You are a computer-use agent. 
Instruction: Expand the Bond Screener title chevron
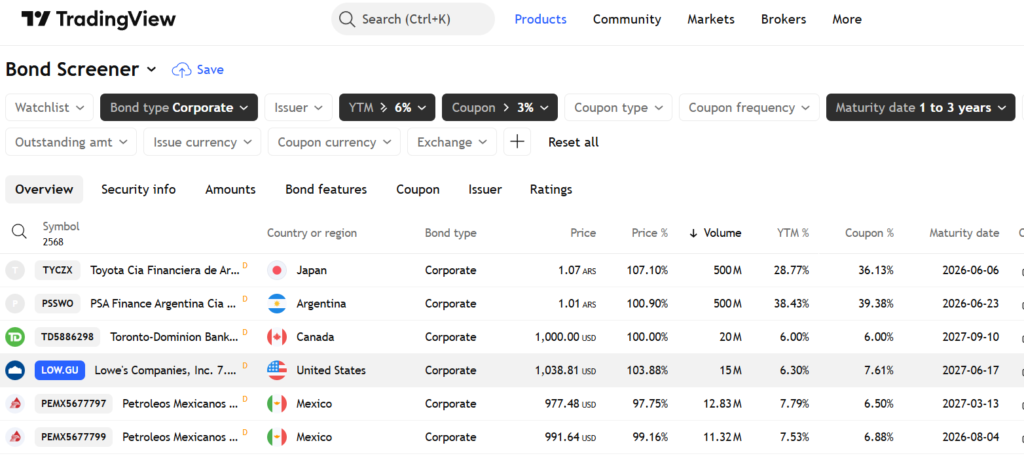pyautogui.click(x=152, y=69)
